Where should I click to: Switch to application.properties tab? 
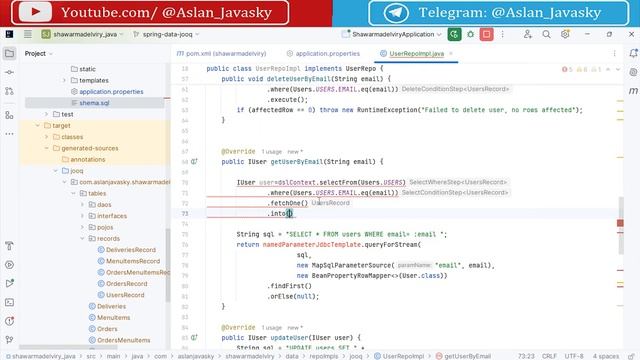pos(323,53)
